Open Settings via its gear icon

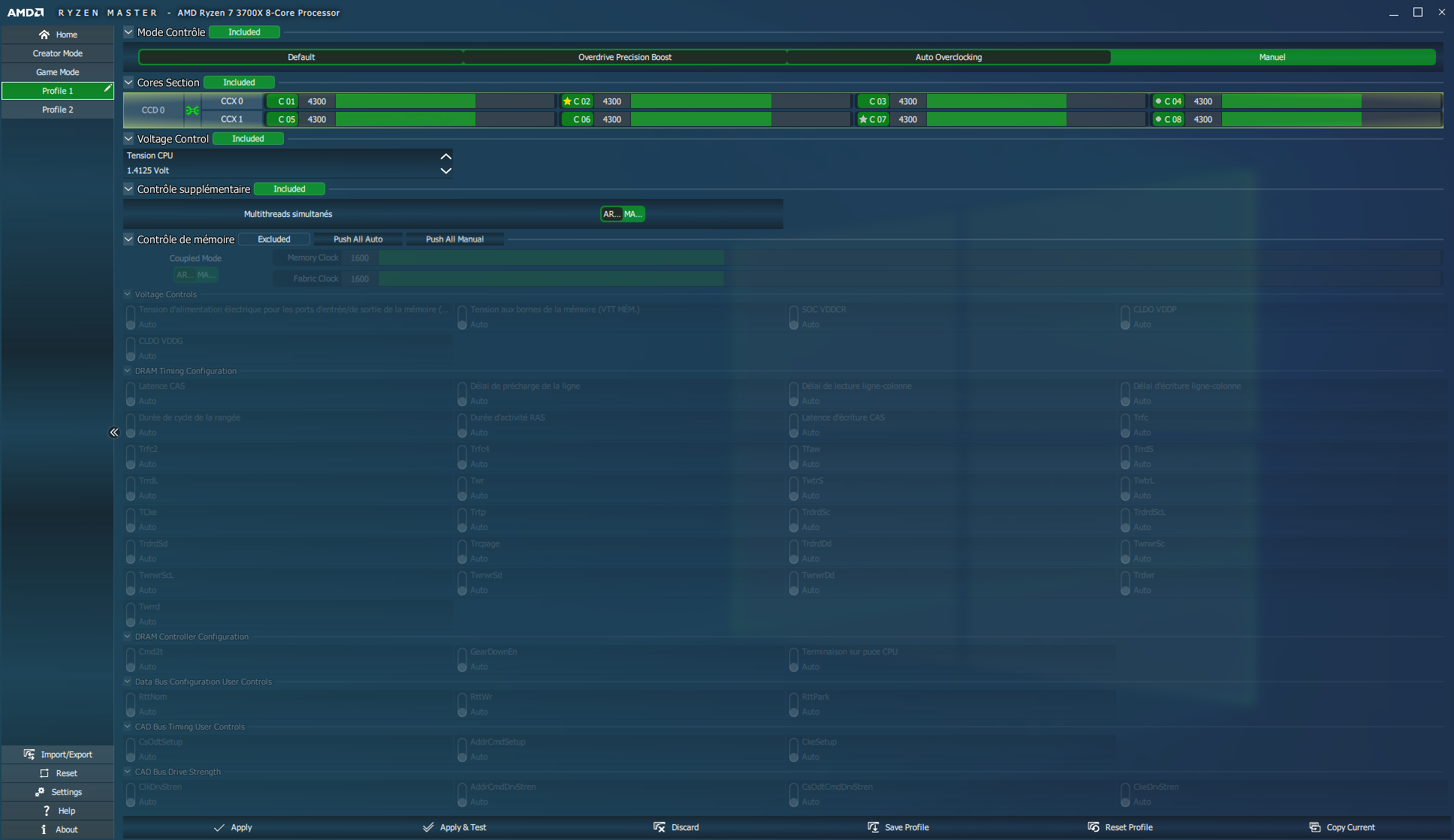[x=40, y=792]
